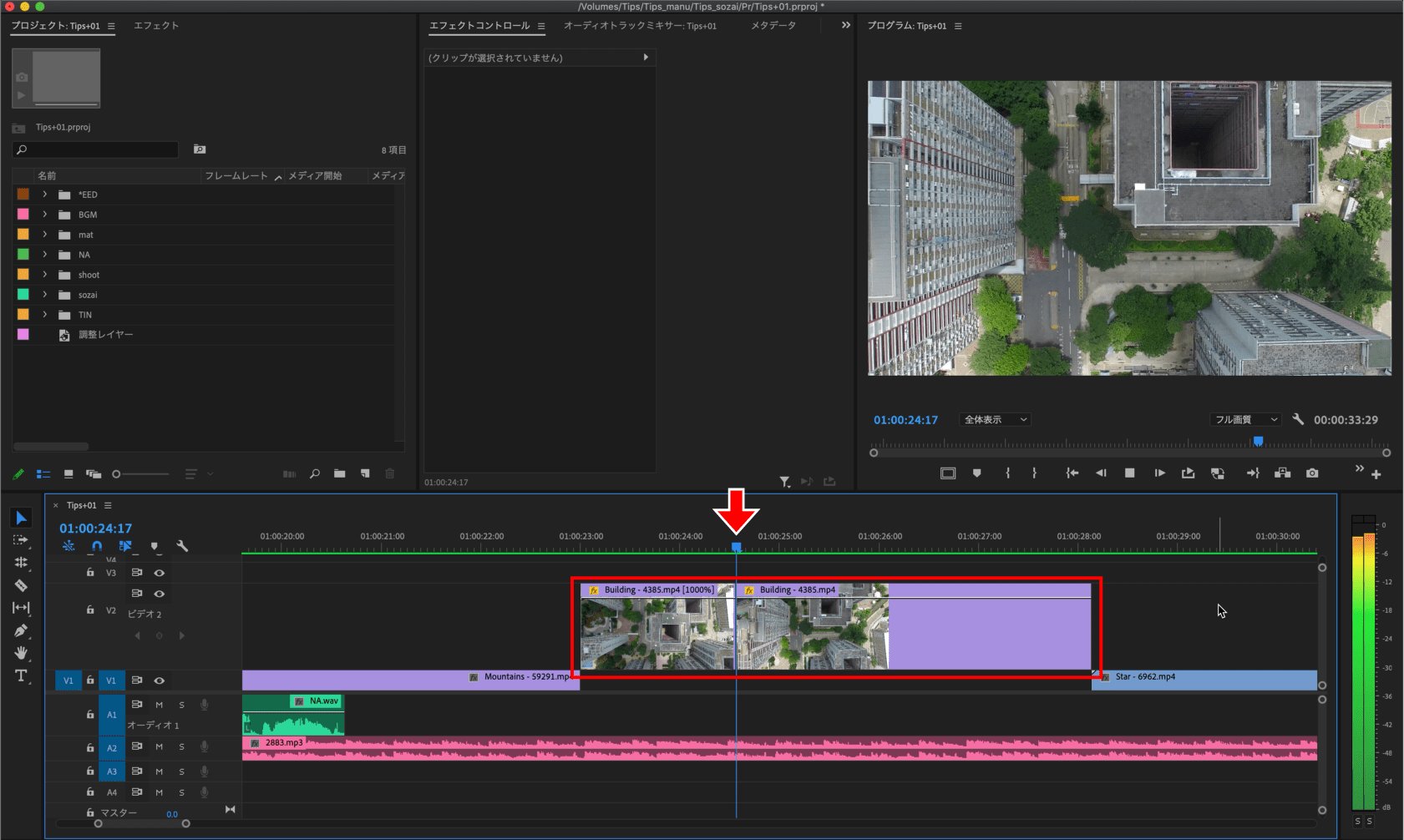Viewport: 1404px width, 840px height.
Task: Open Tips+01 timeline panel menu
Action: [x=108, y=505]
